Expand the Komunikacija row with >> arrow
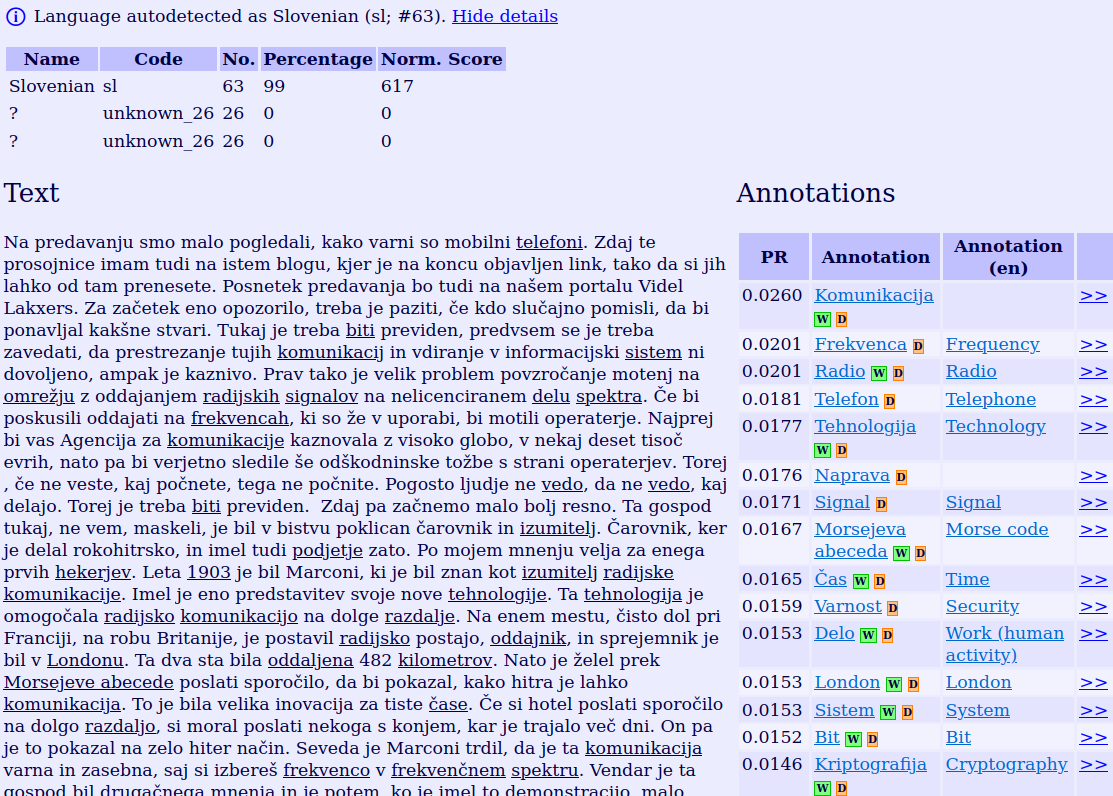Screen dimensions: 1113x796 point(1093,295)
